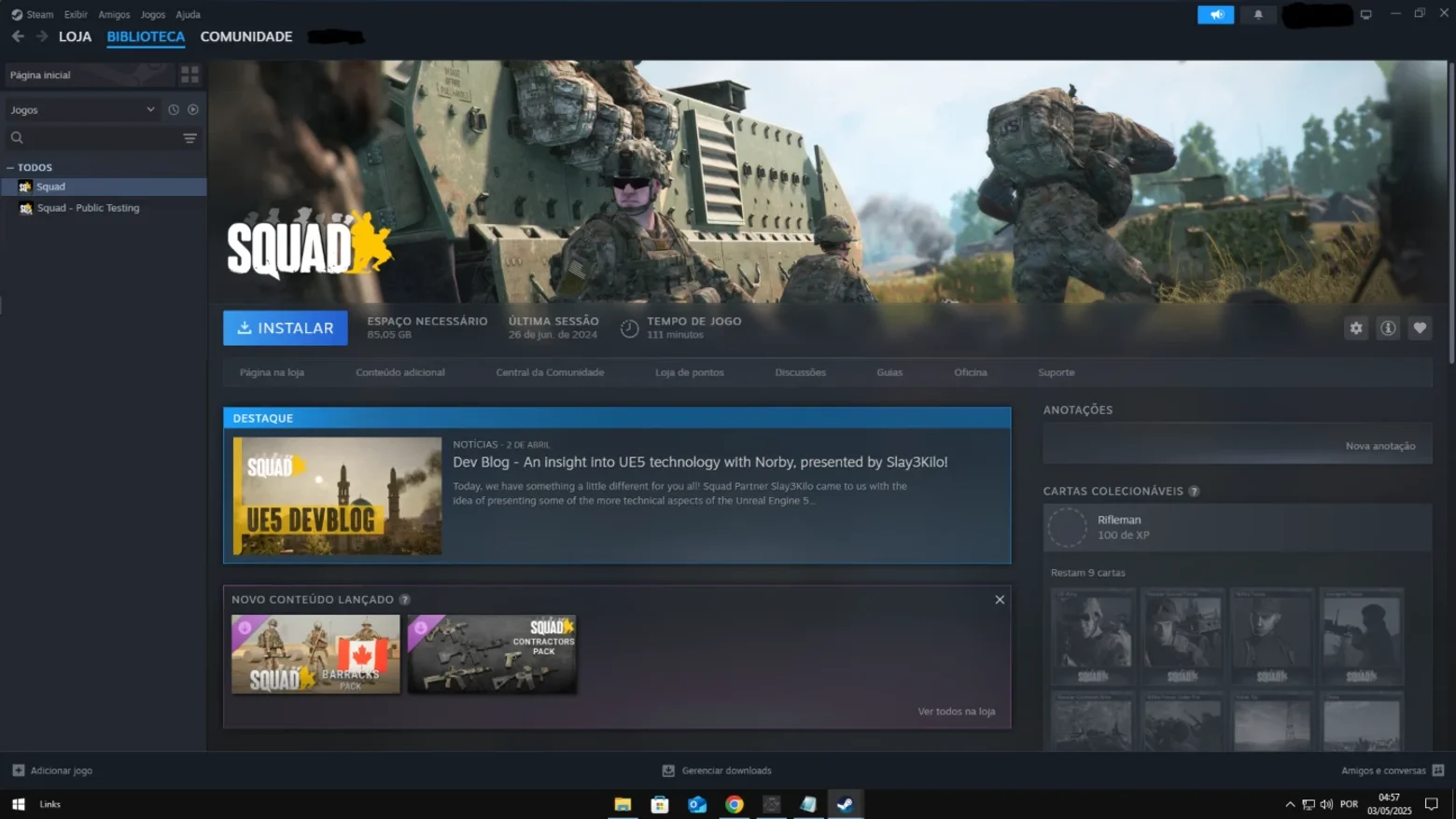Collapse the TODOS games section
This screenshot has height=819, width=1456.
pos(10,168)
